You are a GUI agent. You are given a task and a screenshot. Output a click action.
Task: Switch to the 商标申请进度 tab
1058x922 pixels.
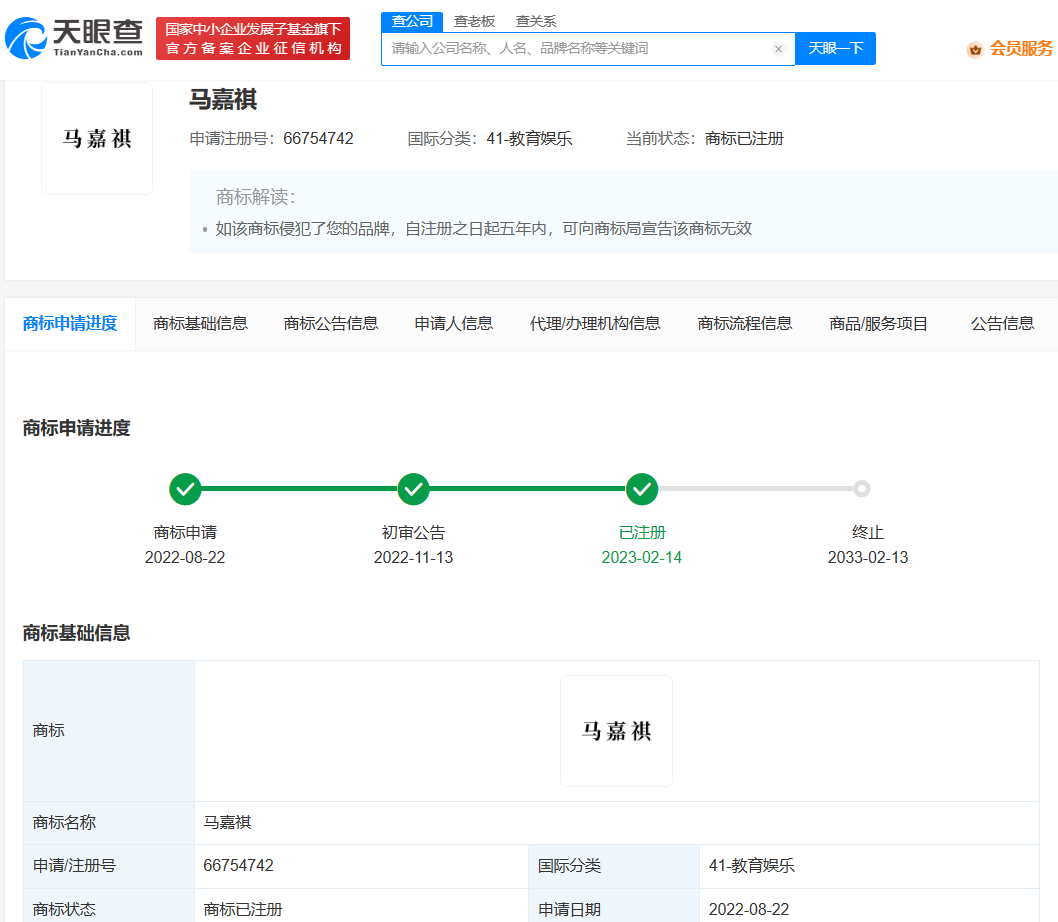point(70,323)
